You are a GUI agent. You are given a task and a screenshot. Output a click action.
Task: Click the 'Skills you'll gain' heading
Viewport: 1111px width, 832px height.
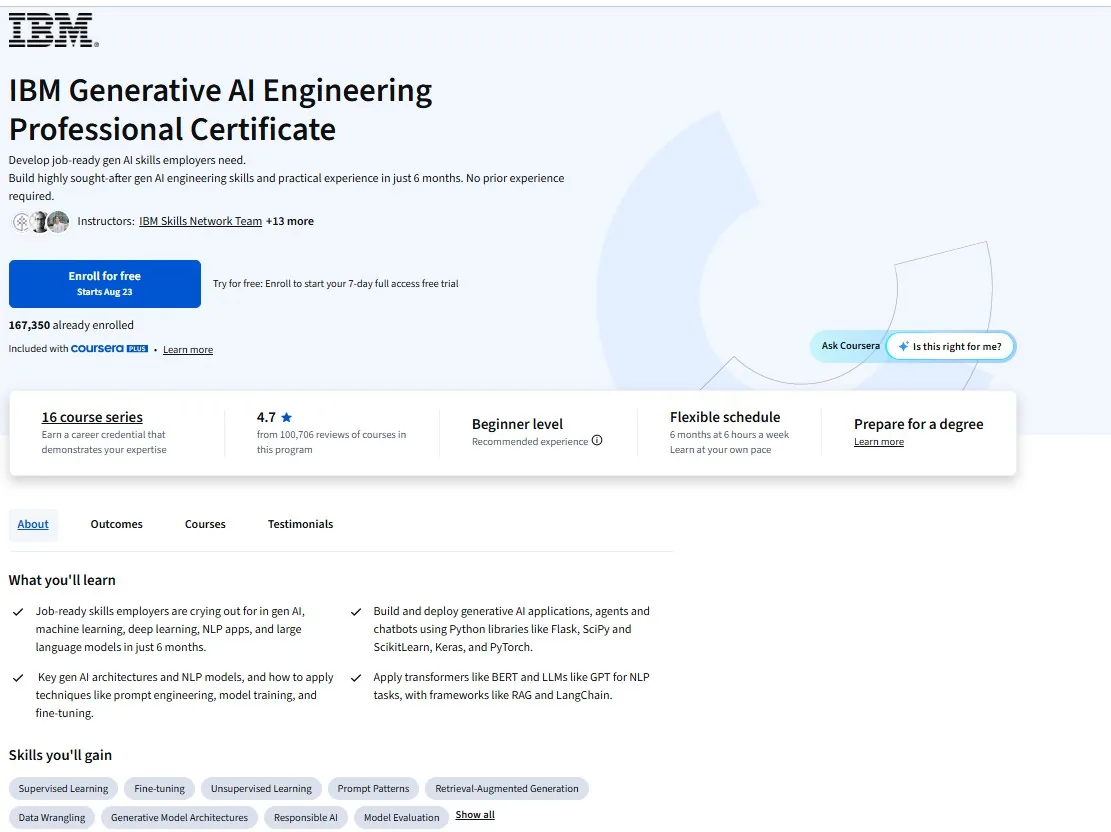[x=60, y=755]
